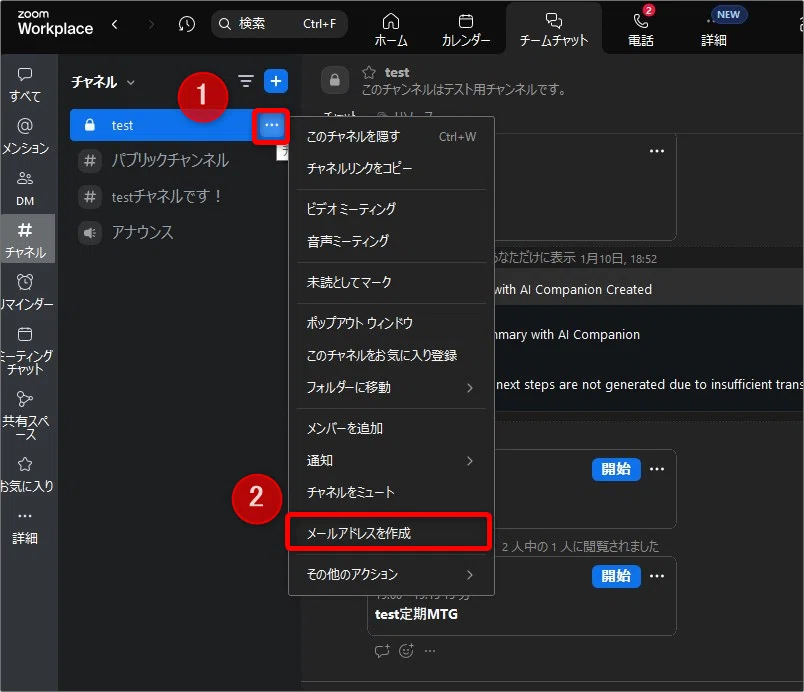Viewport: 804px width, 692px height.
Task: Click the blue plus new channel button
Action: point(276,81)
